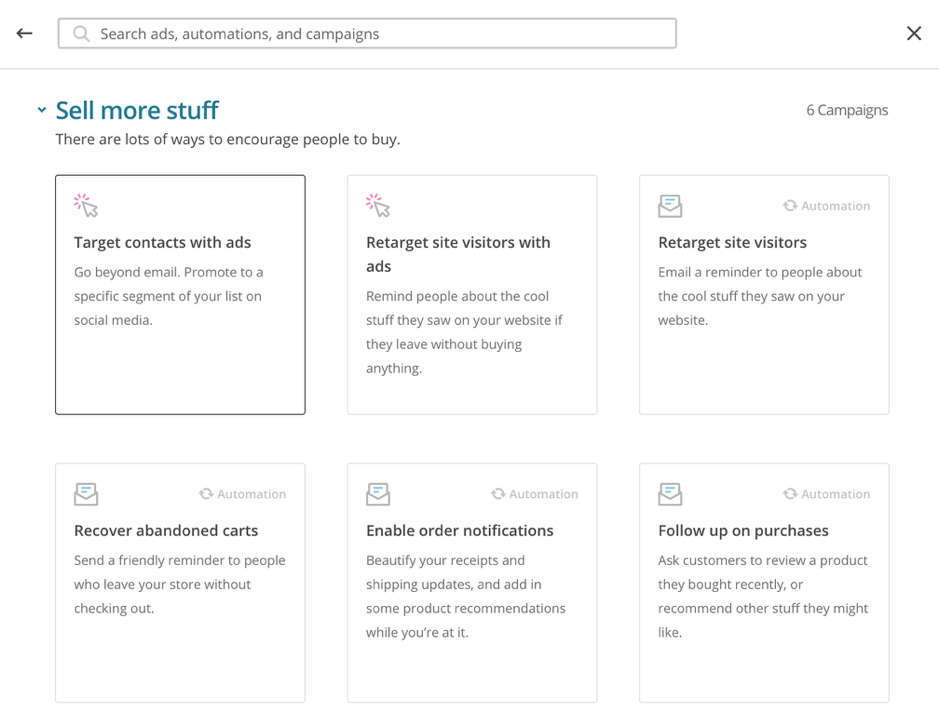Viewport: 939px width, 726px height.
Task: Click the back arrow at top left
Action: coord(23,33)
